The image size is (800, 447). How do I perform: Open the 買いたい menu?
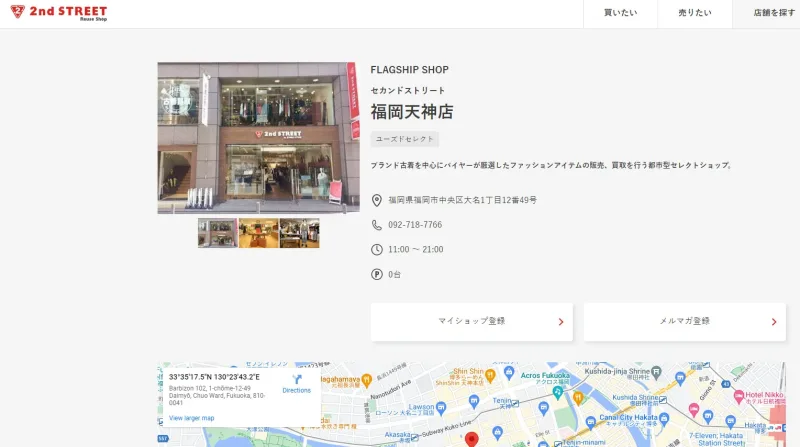[620, 13]
